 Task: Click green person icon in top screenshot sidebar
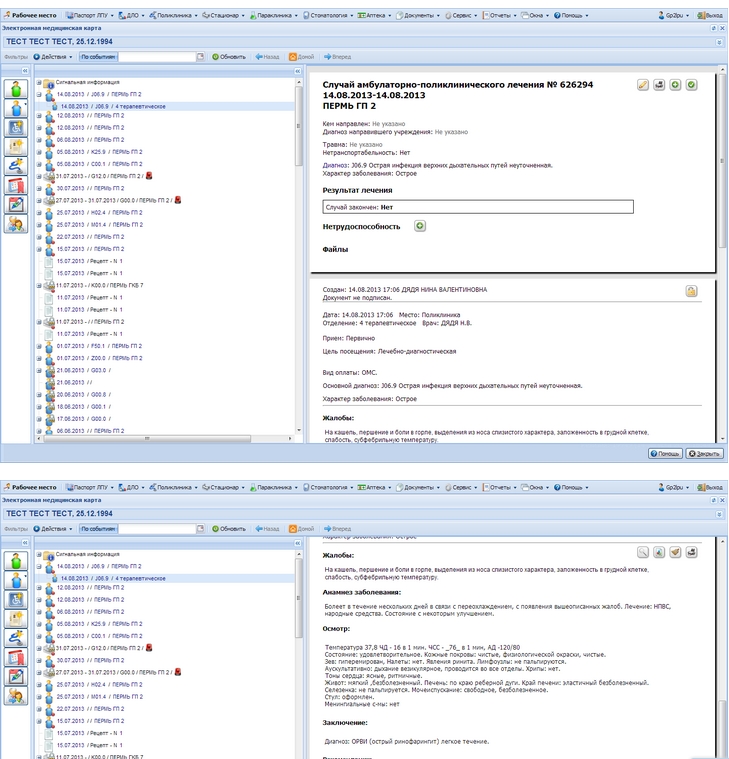click(16, 89)
